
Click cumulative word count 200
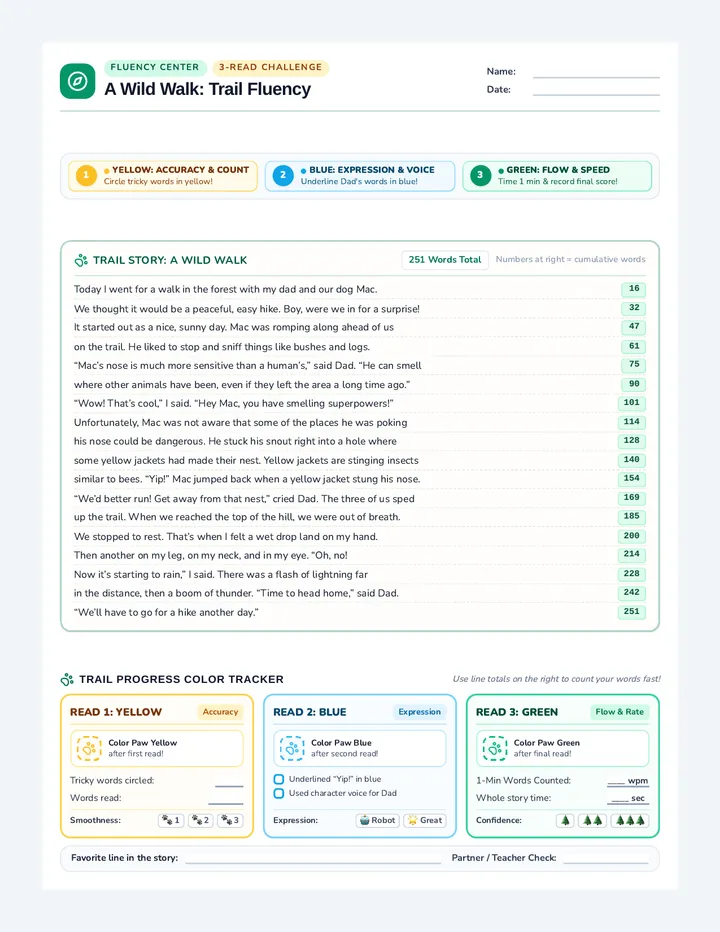[x=631, y=536]
